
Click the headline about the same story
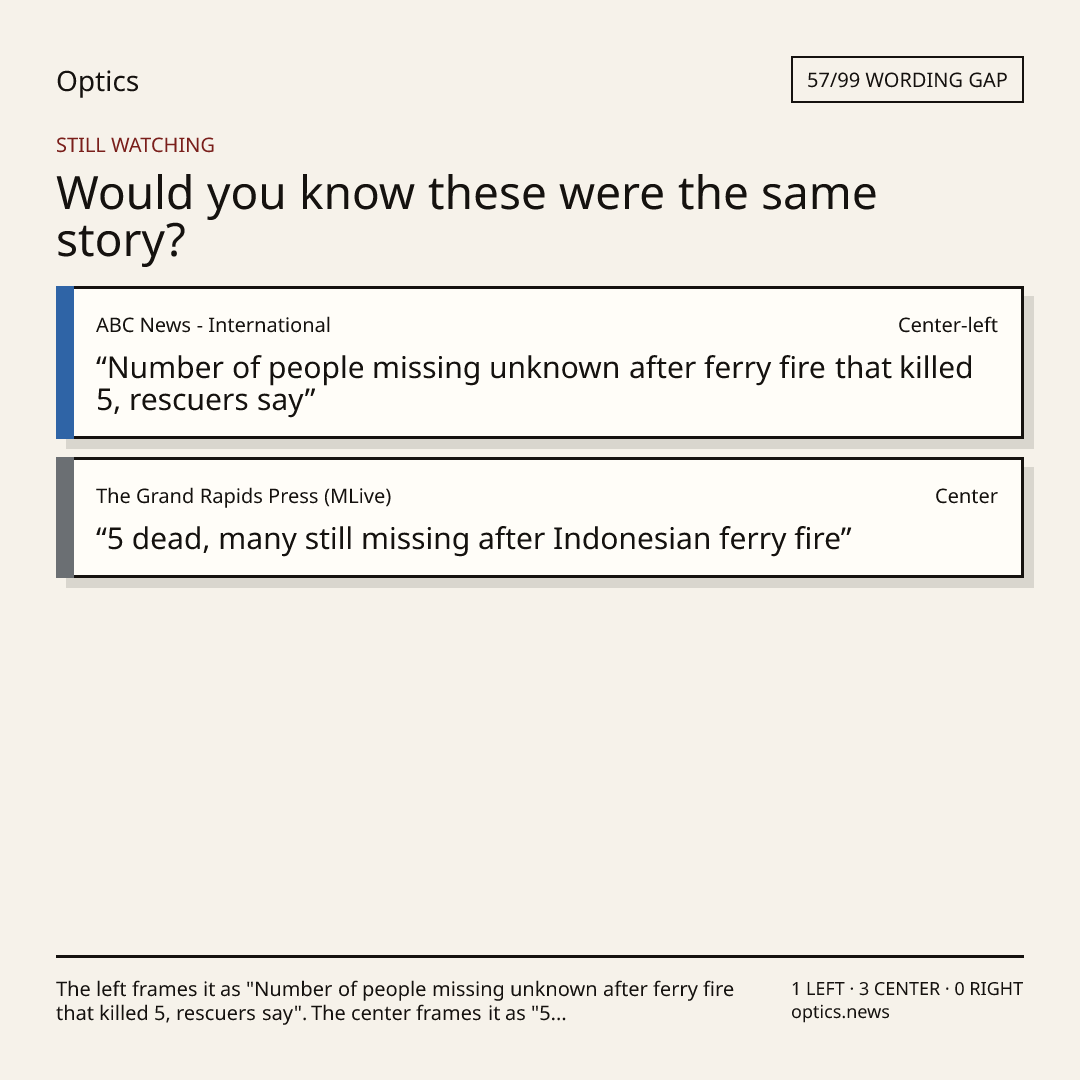pos(466,216)
